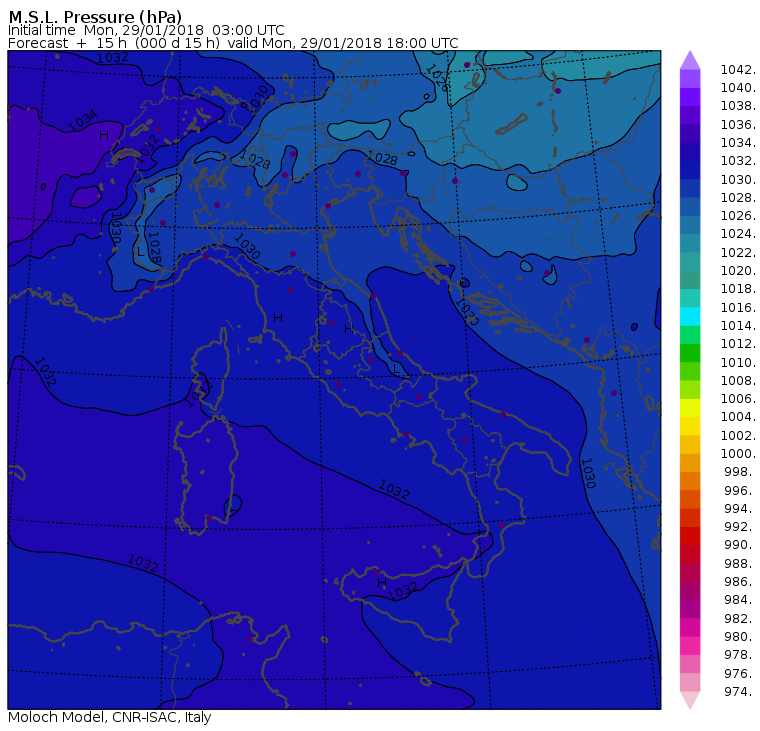The image size is (760, 731).
Task: Click the H marker beside the 1034 isobar
Action: [104, 135]
